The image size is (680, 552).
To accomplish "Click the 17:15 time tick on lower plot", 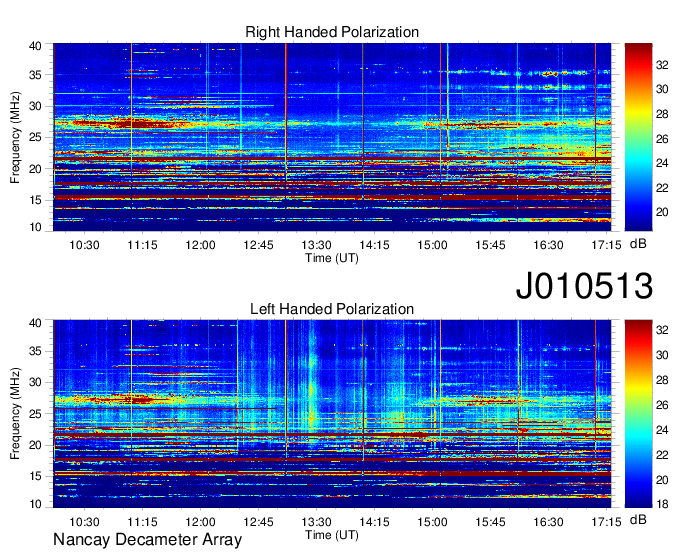I will click(606, 522).
